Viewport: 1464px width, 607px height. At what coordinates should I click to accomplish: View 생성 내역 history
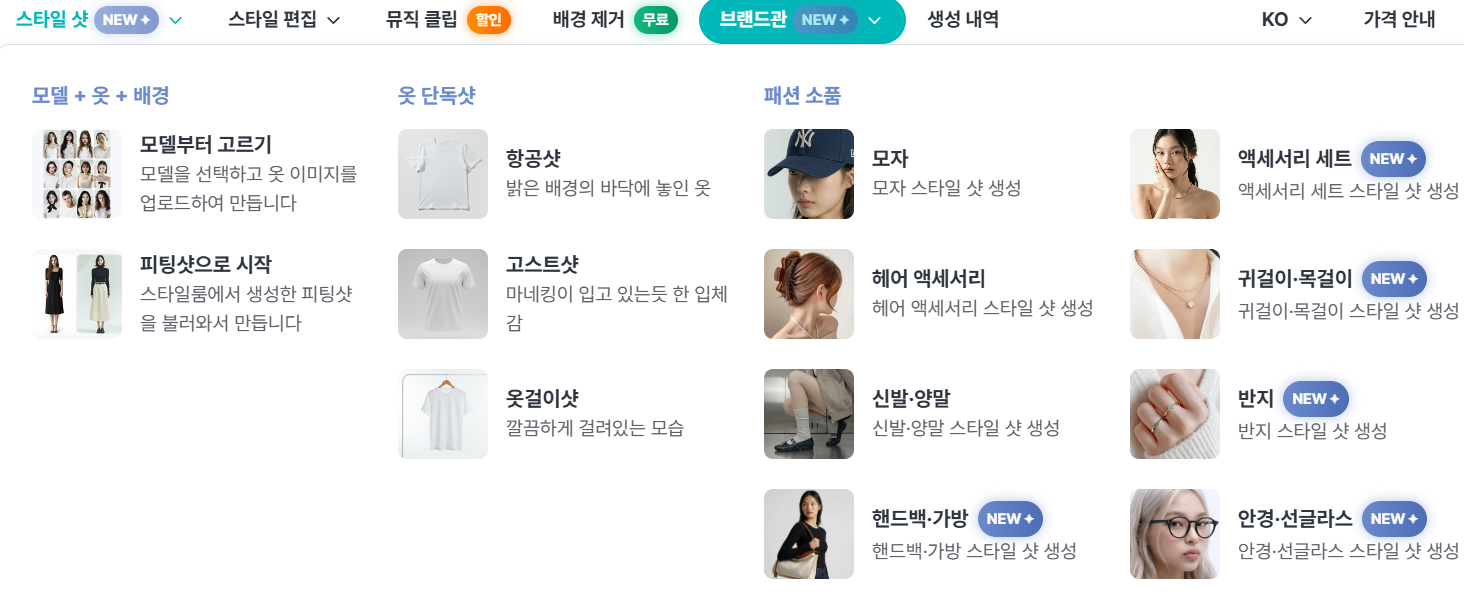coord(963,20)
